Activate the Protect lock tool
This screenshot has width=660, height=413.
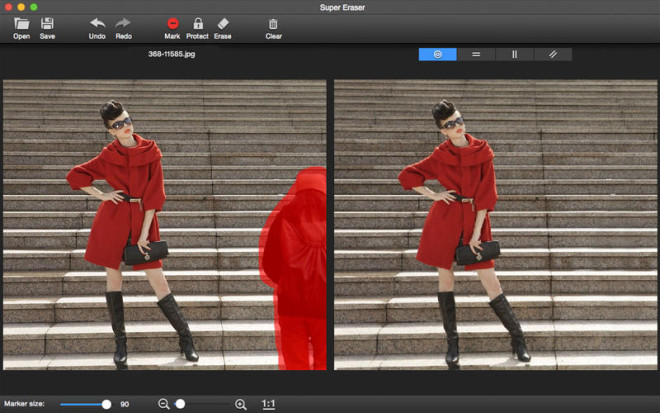click(197, 24)
